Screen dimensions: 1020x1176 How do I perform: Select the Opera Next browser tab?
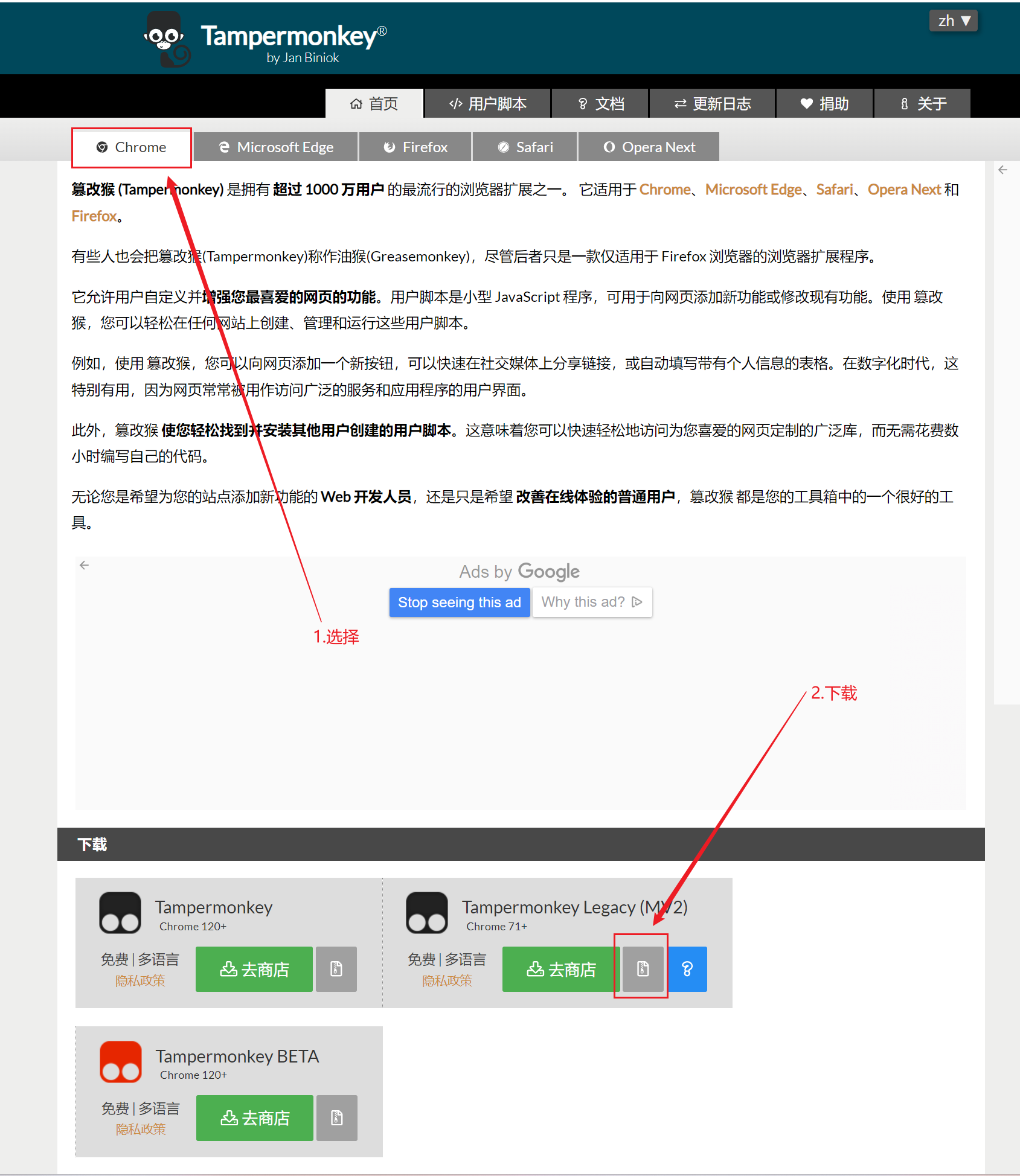[649, 147]
